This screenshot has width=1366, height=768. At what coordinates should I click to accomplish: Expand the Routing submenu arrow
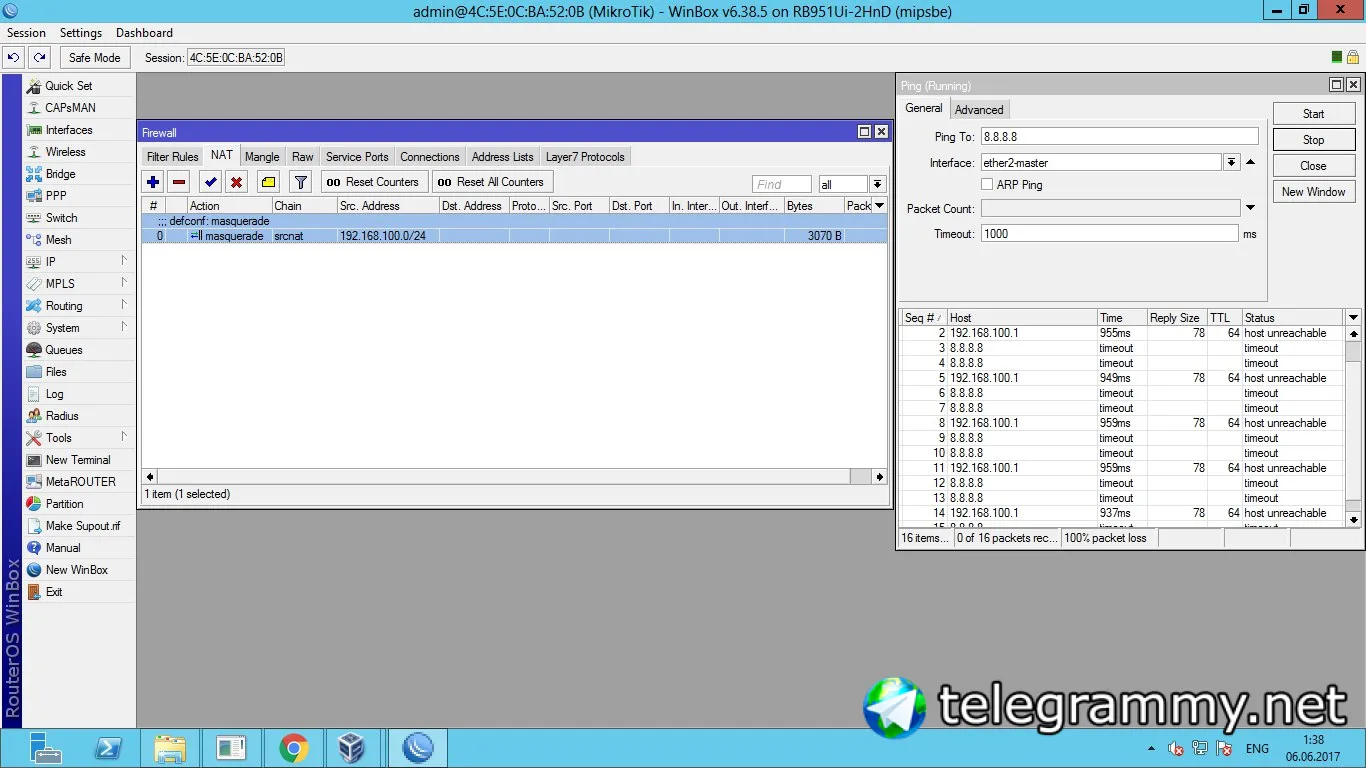click(124, 305)
